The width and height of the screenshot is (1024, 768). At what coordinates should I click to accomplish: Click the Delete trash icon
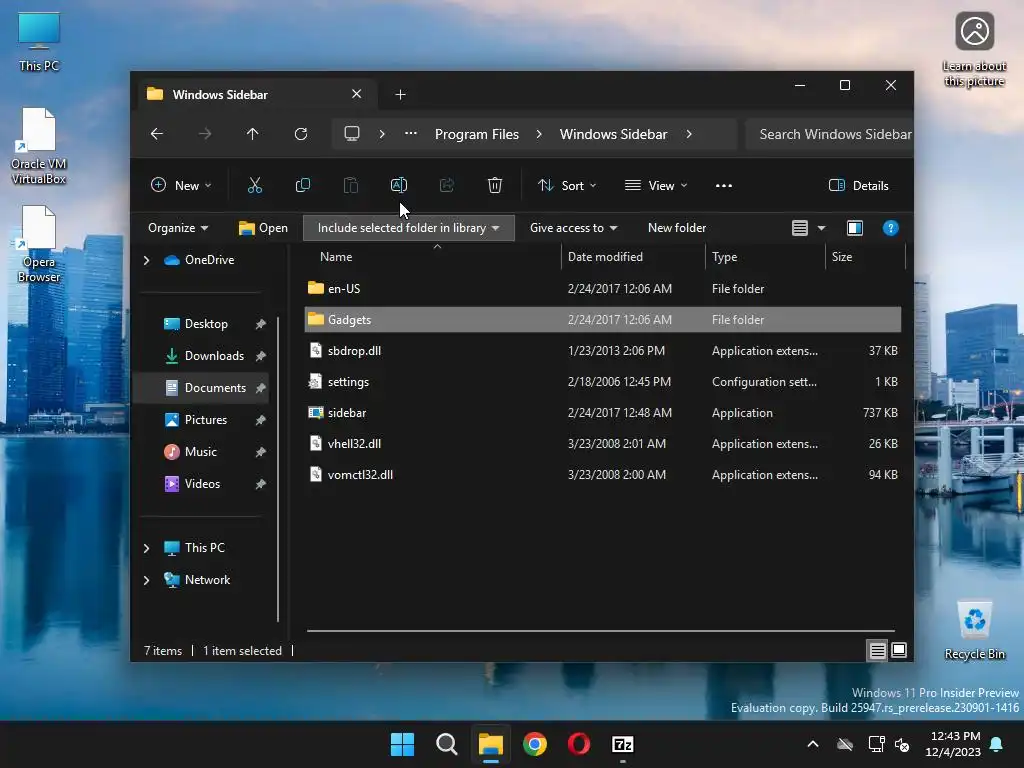coord(494,185)
